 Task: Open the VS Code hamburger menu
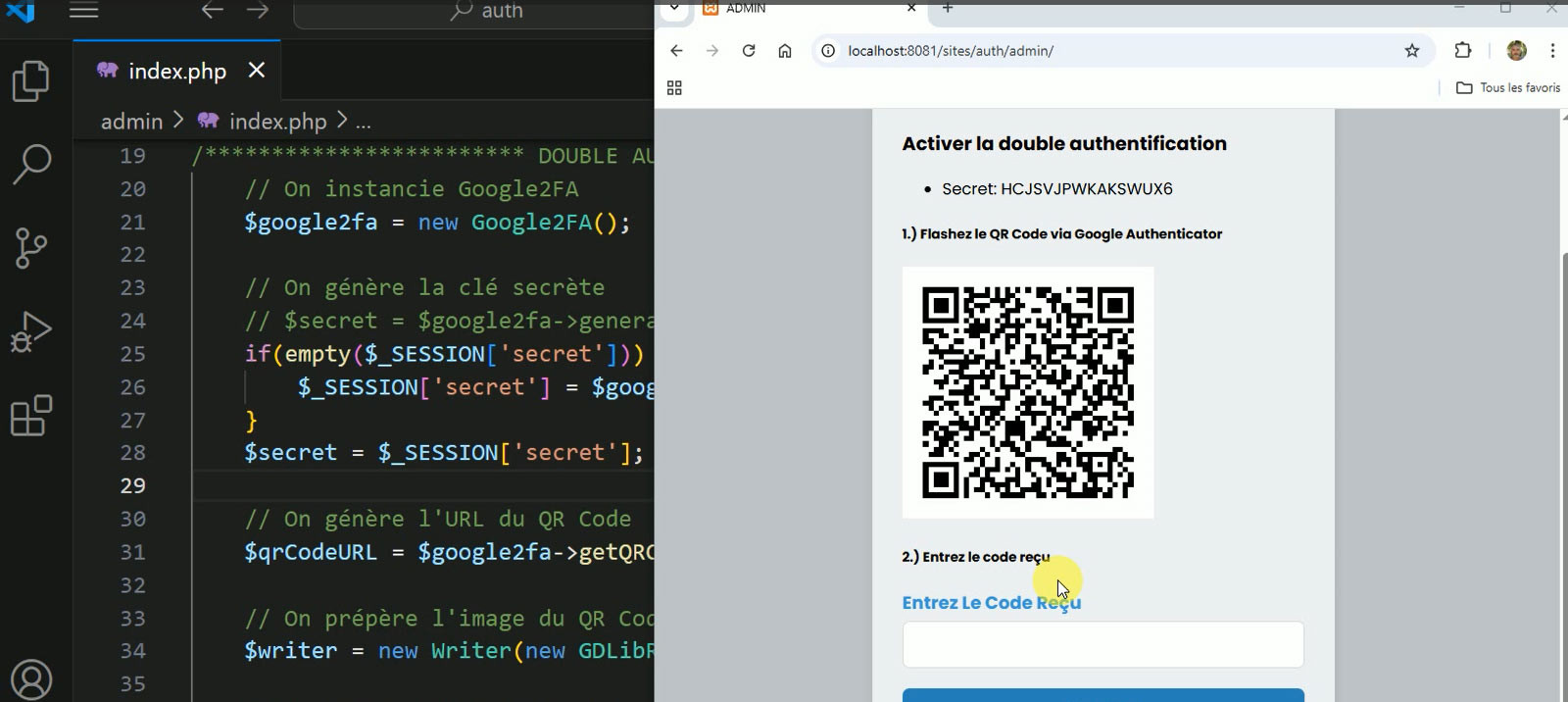point(84,10)
